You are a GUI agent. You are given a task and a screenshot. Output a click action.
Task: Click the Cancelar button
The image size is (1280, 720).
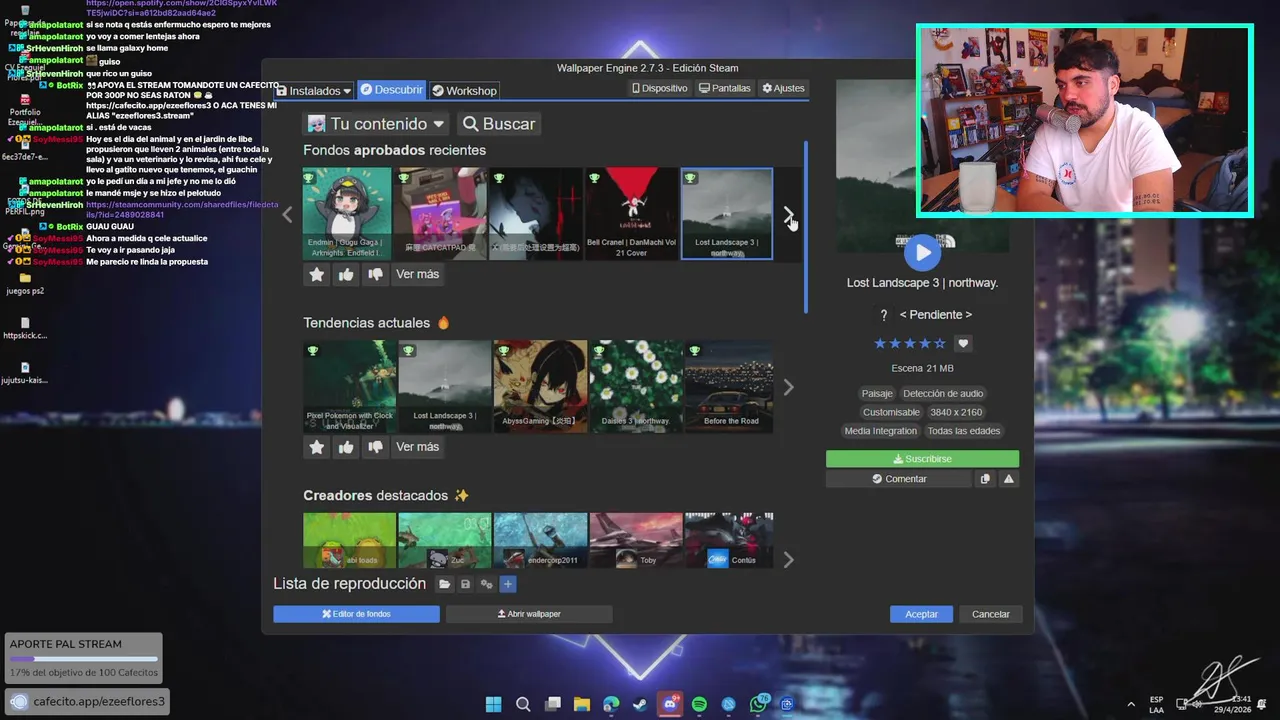(x=990, y=614)
